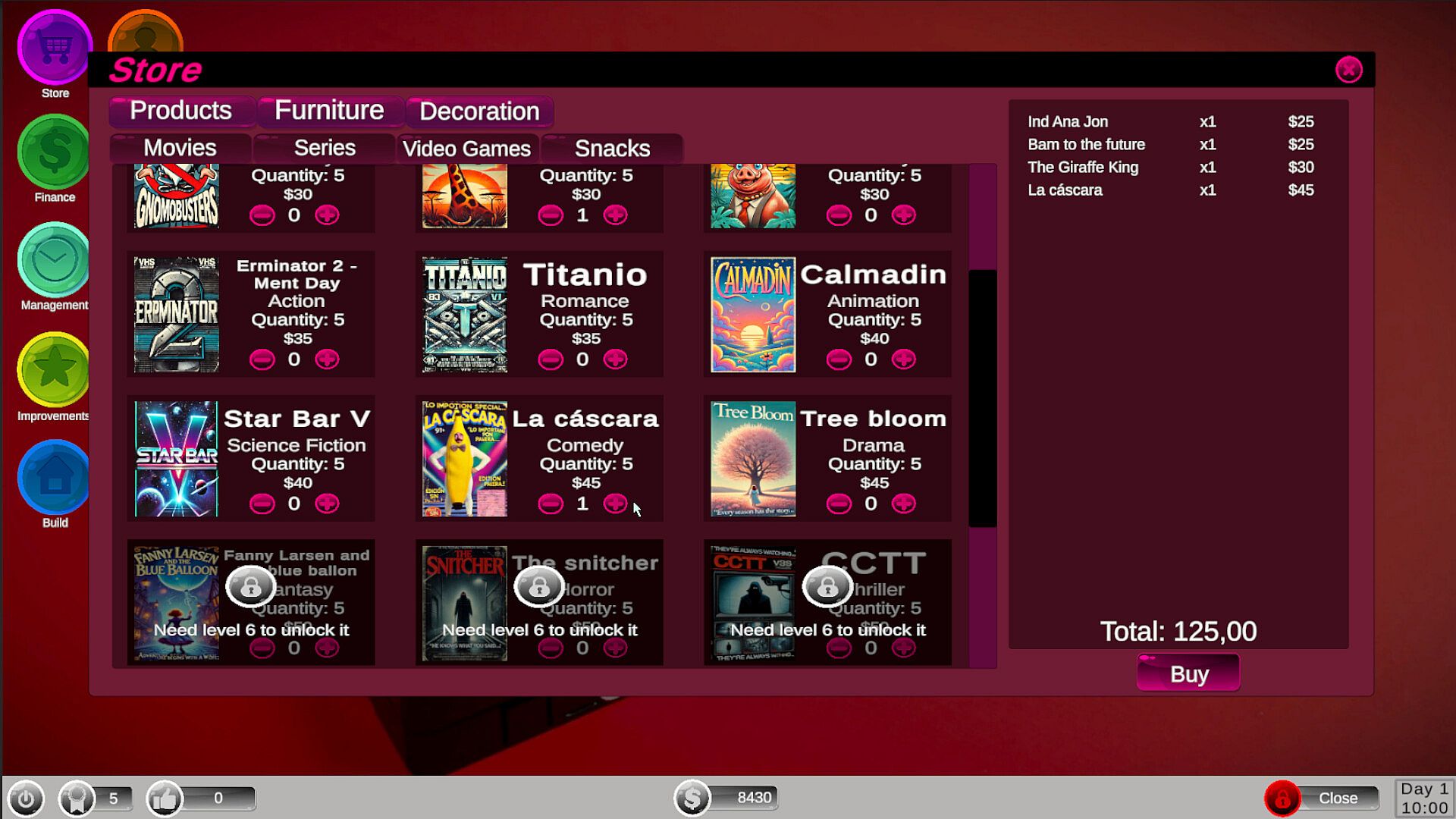
Task: Switch to the Furniture tab
Action: [x=328, y=111]
